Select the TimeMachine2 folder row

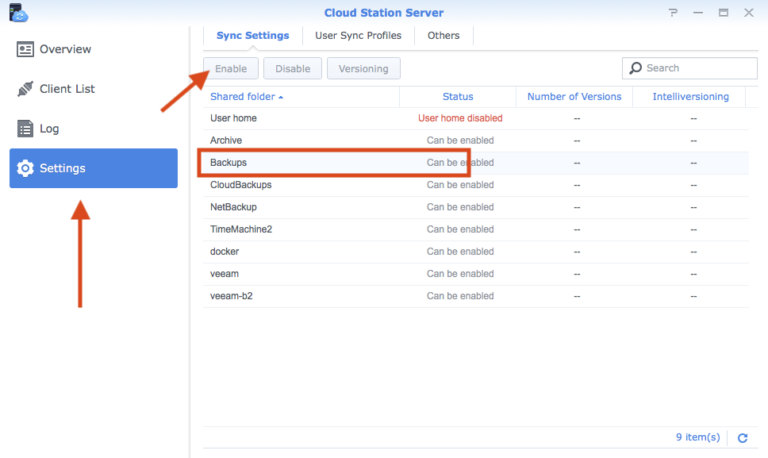coord(476,229)
